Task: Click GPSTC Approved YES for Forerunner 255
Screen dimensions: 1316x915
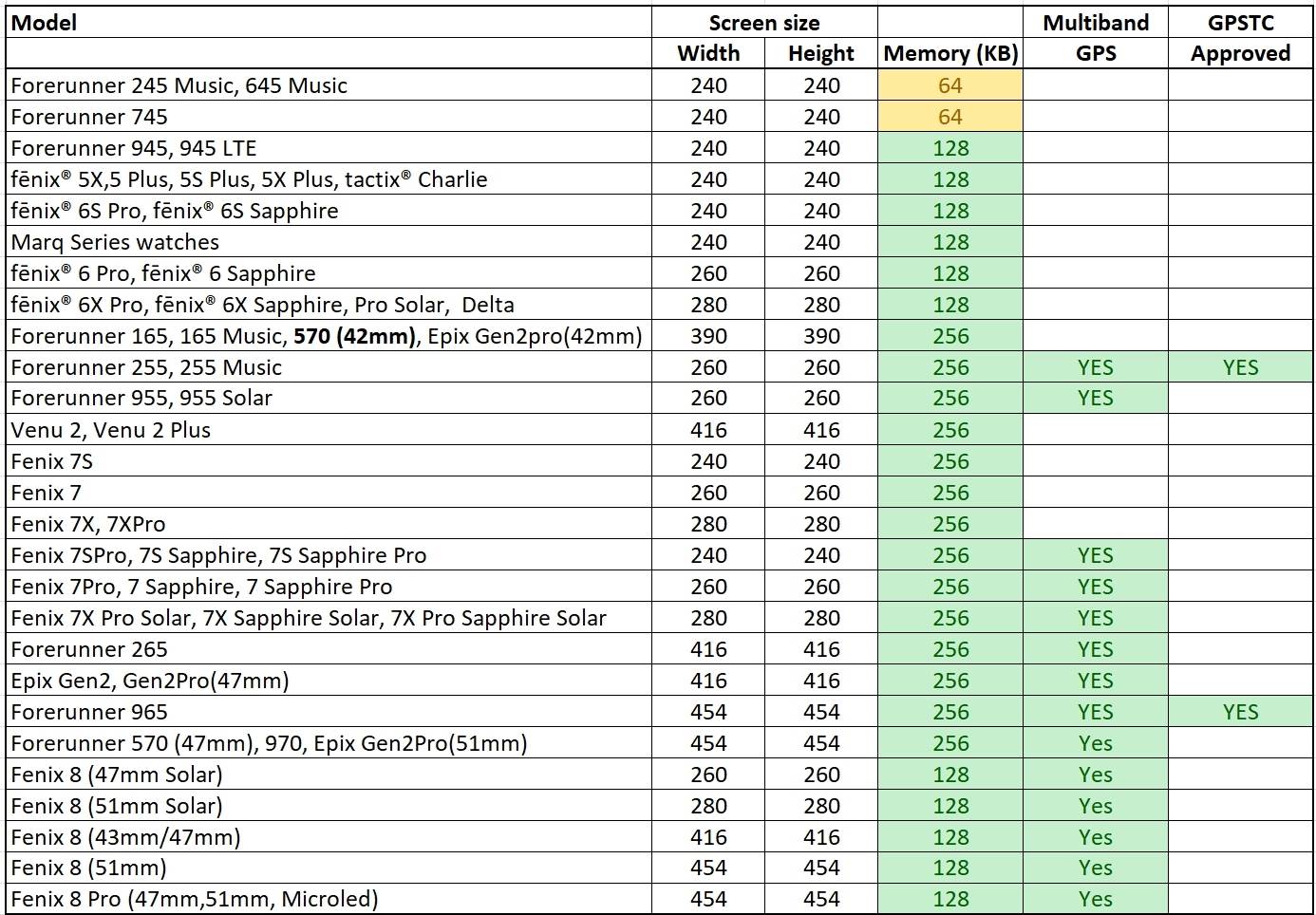Action: pyautogui.click(x=1240, y=367)
